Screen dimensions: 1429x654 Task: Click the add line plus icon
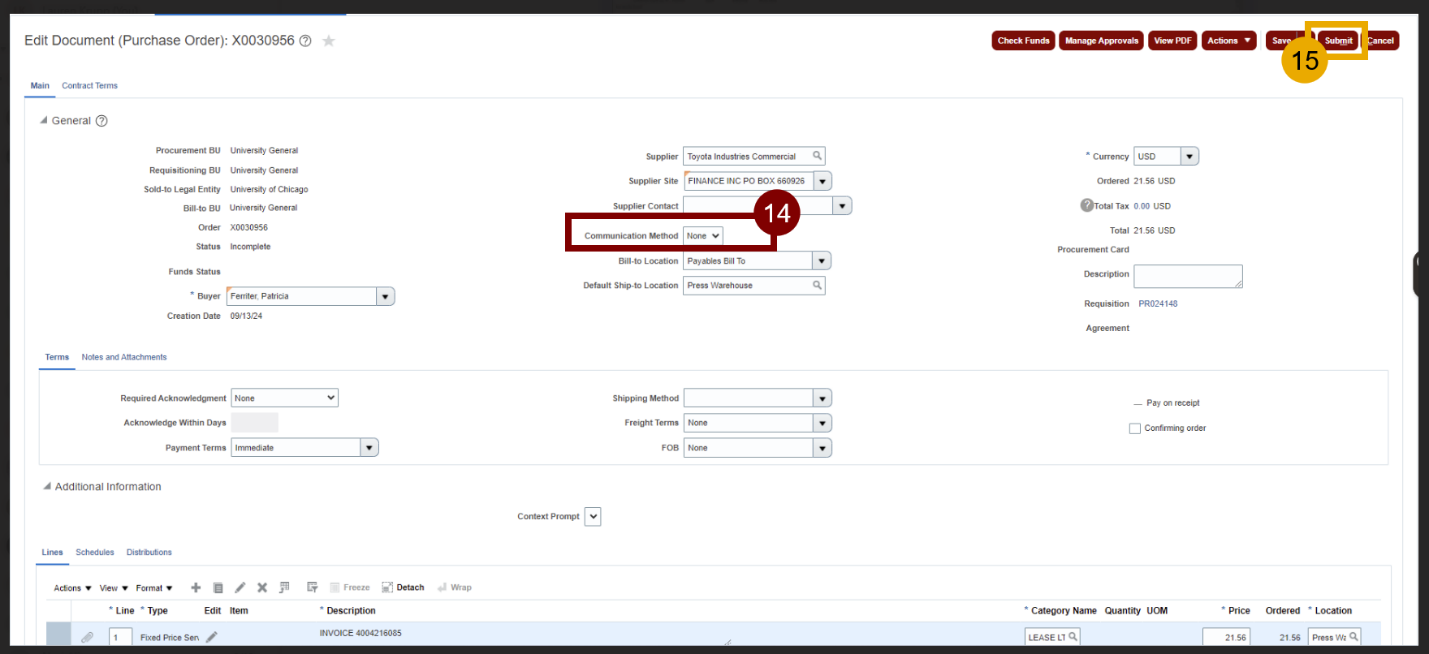pos(196,588)
